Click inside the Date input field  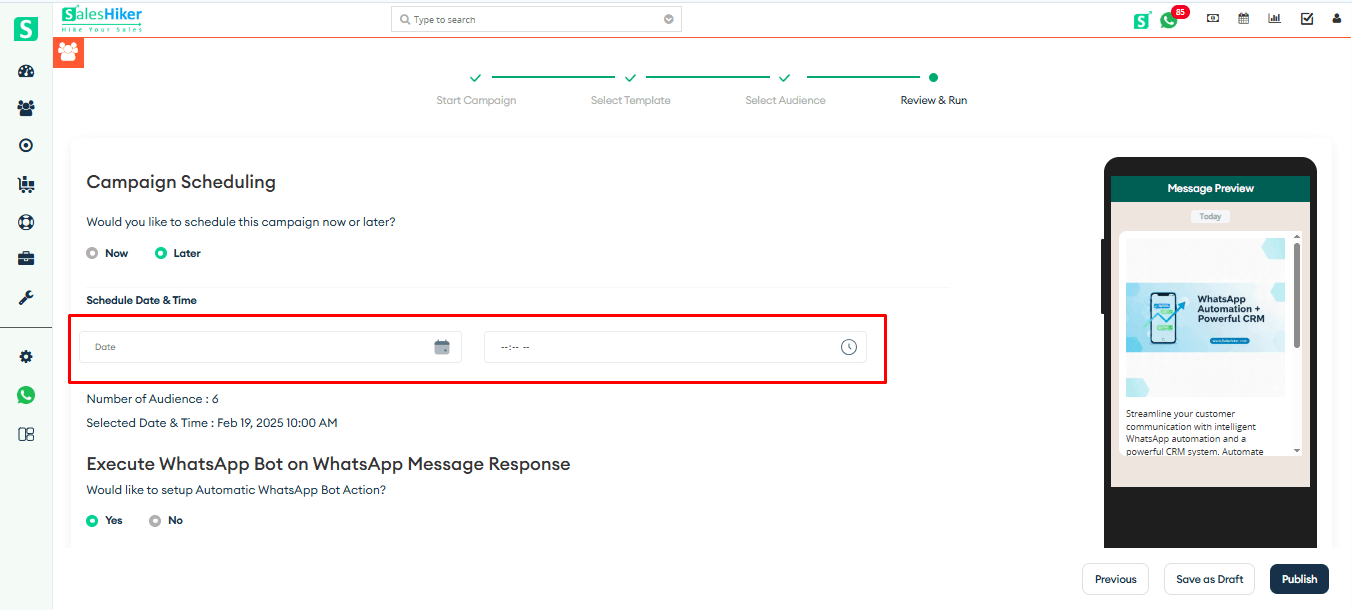(250, 346)
